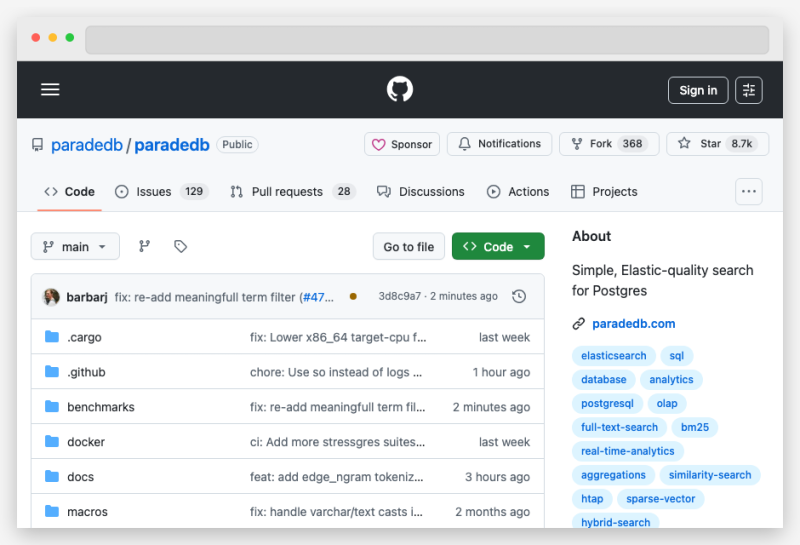Click the docker folder icon
Screen dimensions: 800x545
(52, 441)
